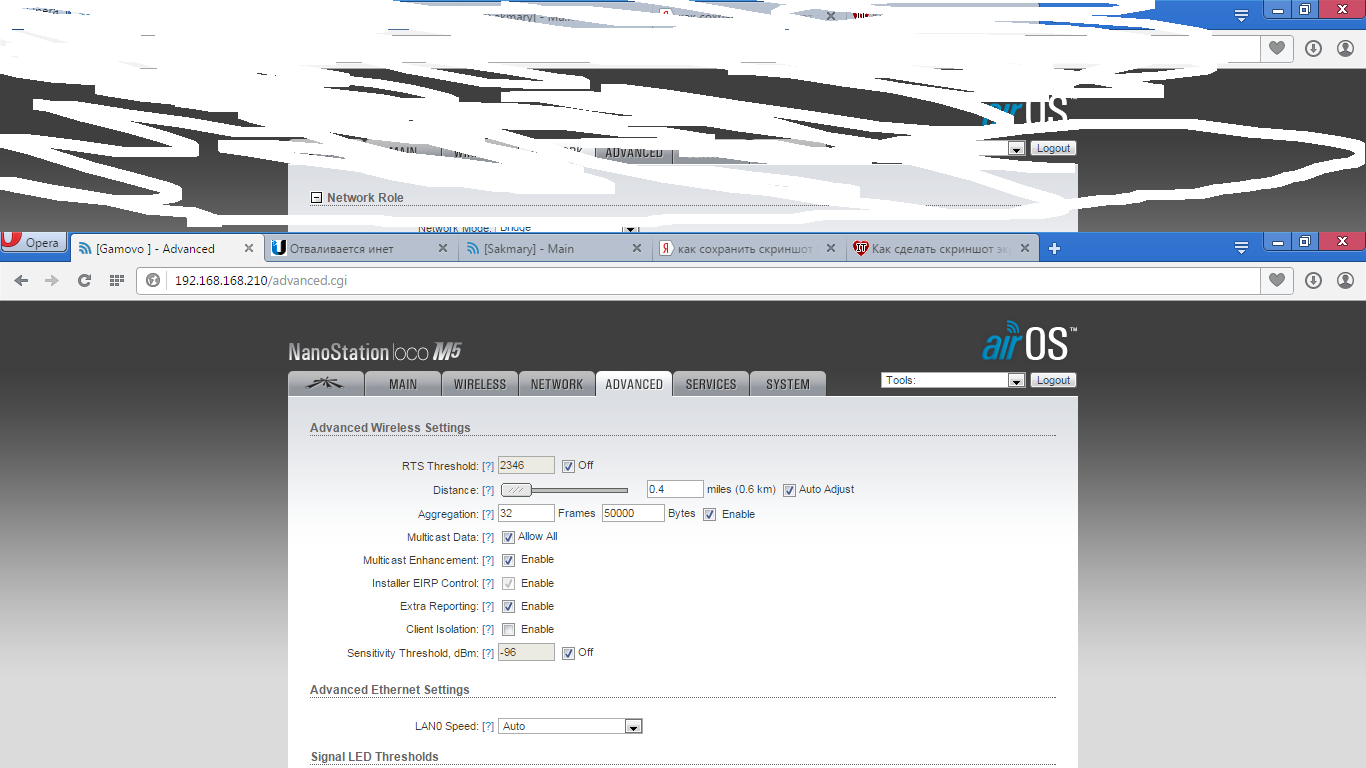Switch to the SYSTEM tab
The width and height of the screenshot is (1366, 768).
click(788, 384)
